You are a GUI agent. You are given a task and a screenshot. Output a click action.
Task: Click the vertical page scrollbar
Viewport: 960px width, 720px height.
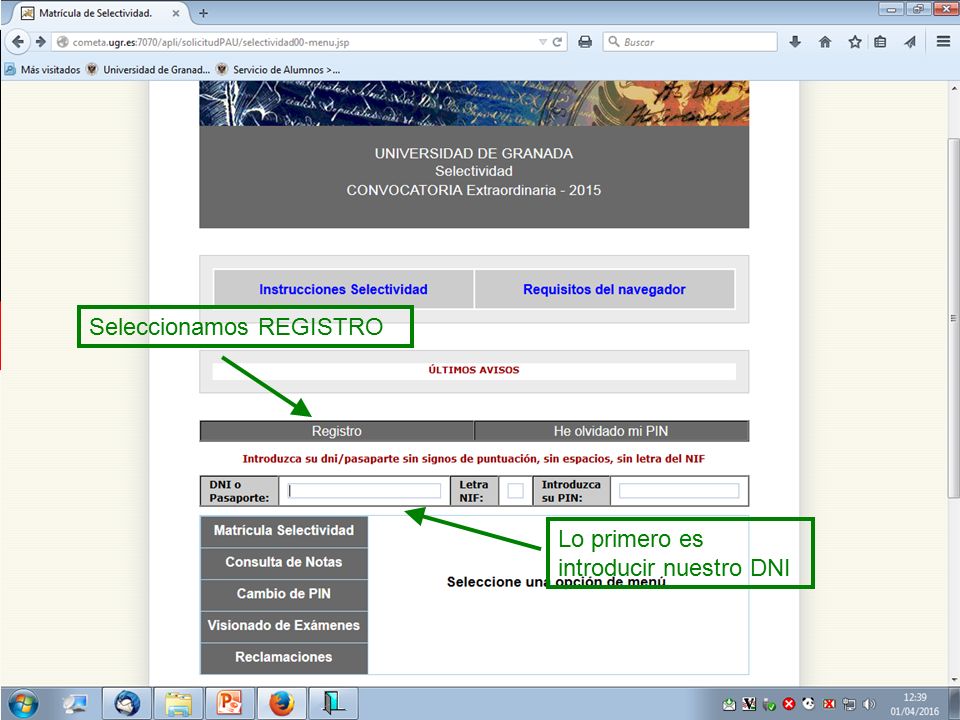953,318
